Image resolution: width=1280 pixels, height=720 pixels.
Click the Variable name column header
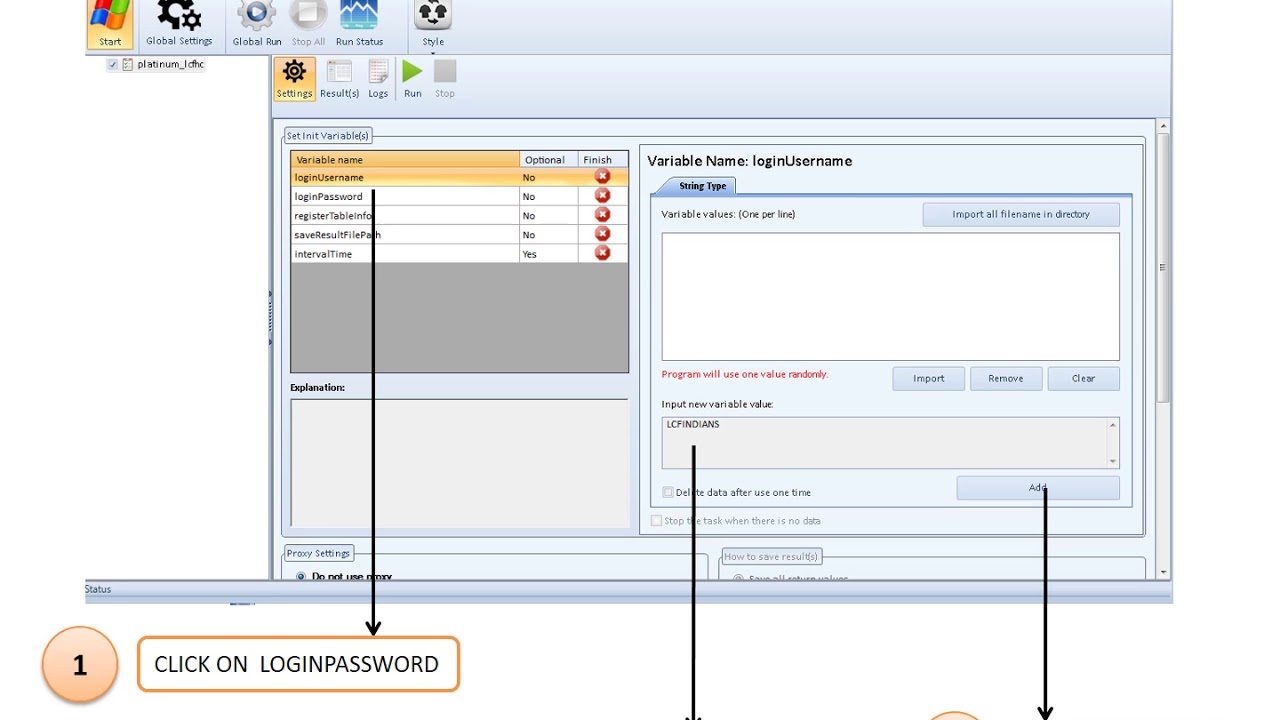pos(405,159)
